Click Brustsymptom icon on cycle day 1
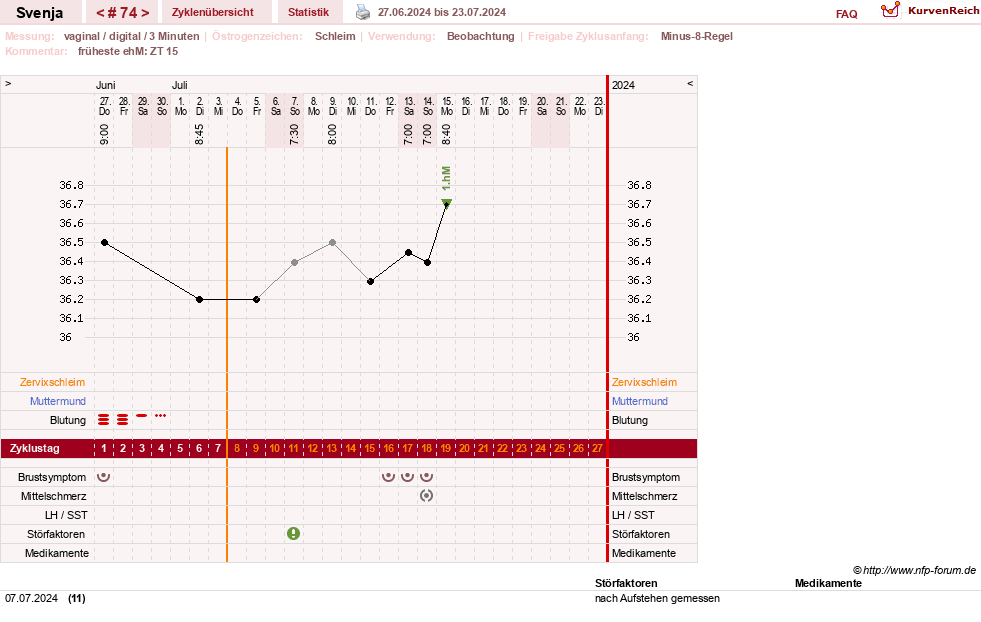This screenshot has height=622, width=981. [104, 477]
